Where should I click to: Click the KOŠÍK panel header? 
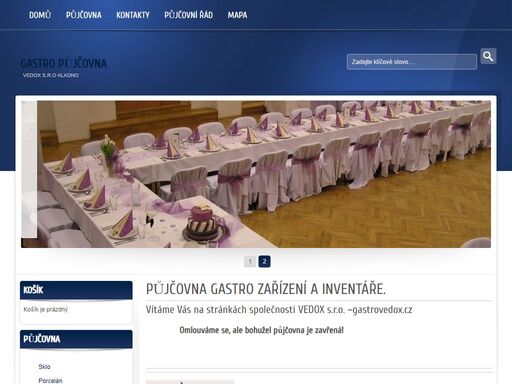point(76,290)
